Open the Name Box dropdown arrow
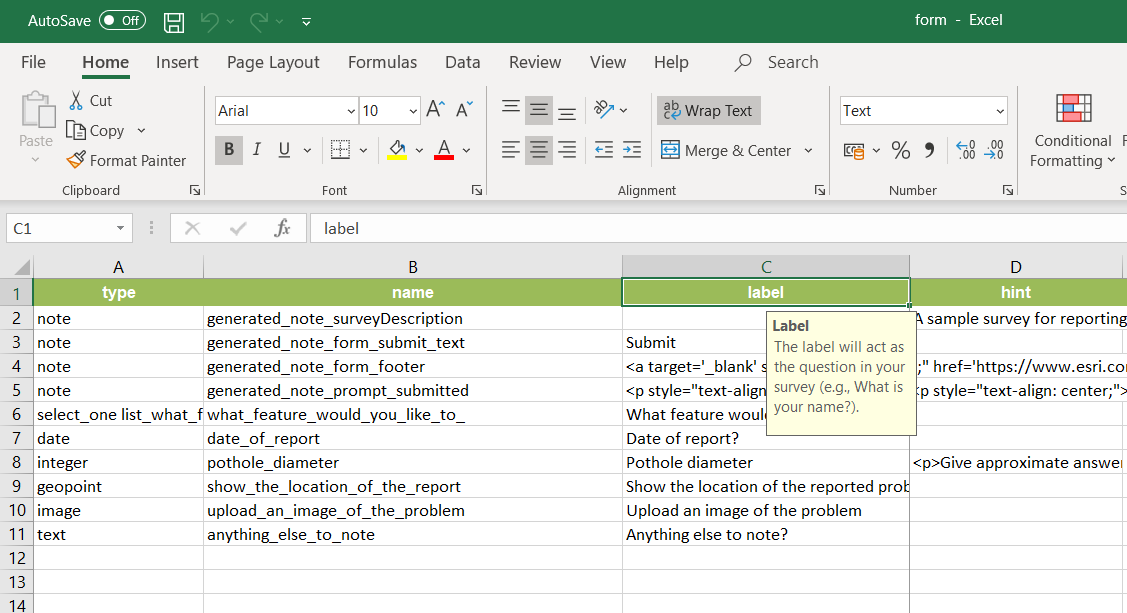1127x613 pixels. [120, 228]
